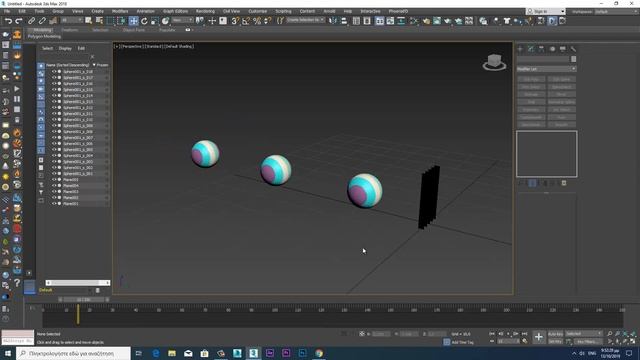Screen dimensions: 640x360
Task: Activate the Select and Uniform Scale tool
Action: pos(155,21)
